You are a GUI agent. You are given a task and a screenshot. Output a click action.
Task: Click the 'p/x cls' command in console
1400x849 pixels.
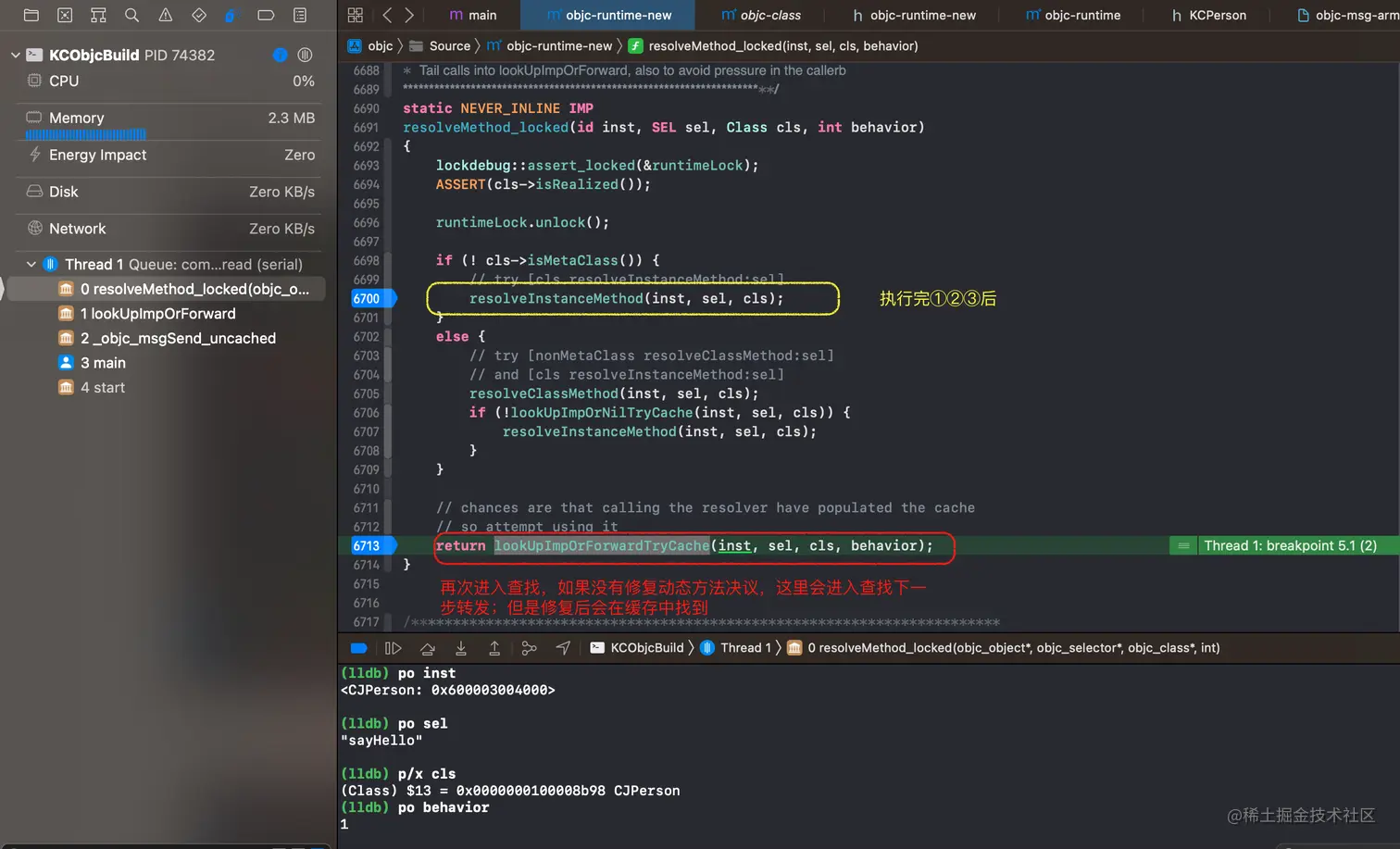(427, 774)
